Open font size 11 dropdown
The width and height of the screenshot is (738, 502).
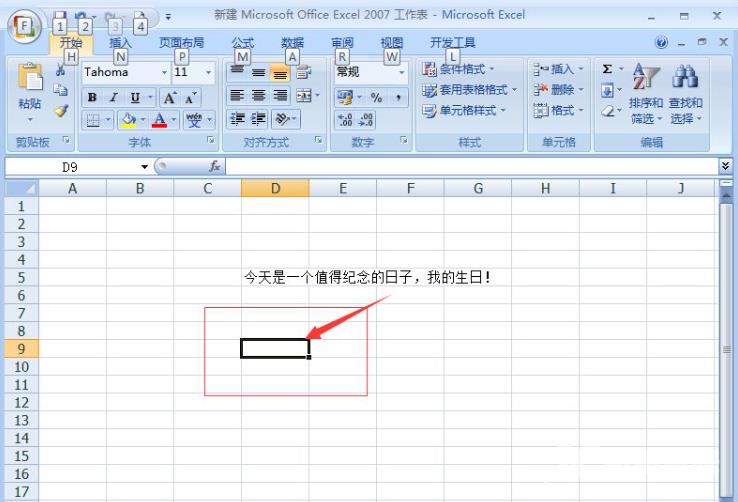click(x=208, y=72)
